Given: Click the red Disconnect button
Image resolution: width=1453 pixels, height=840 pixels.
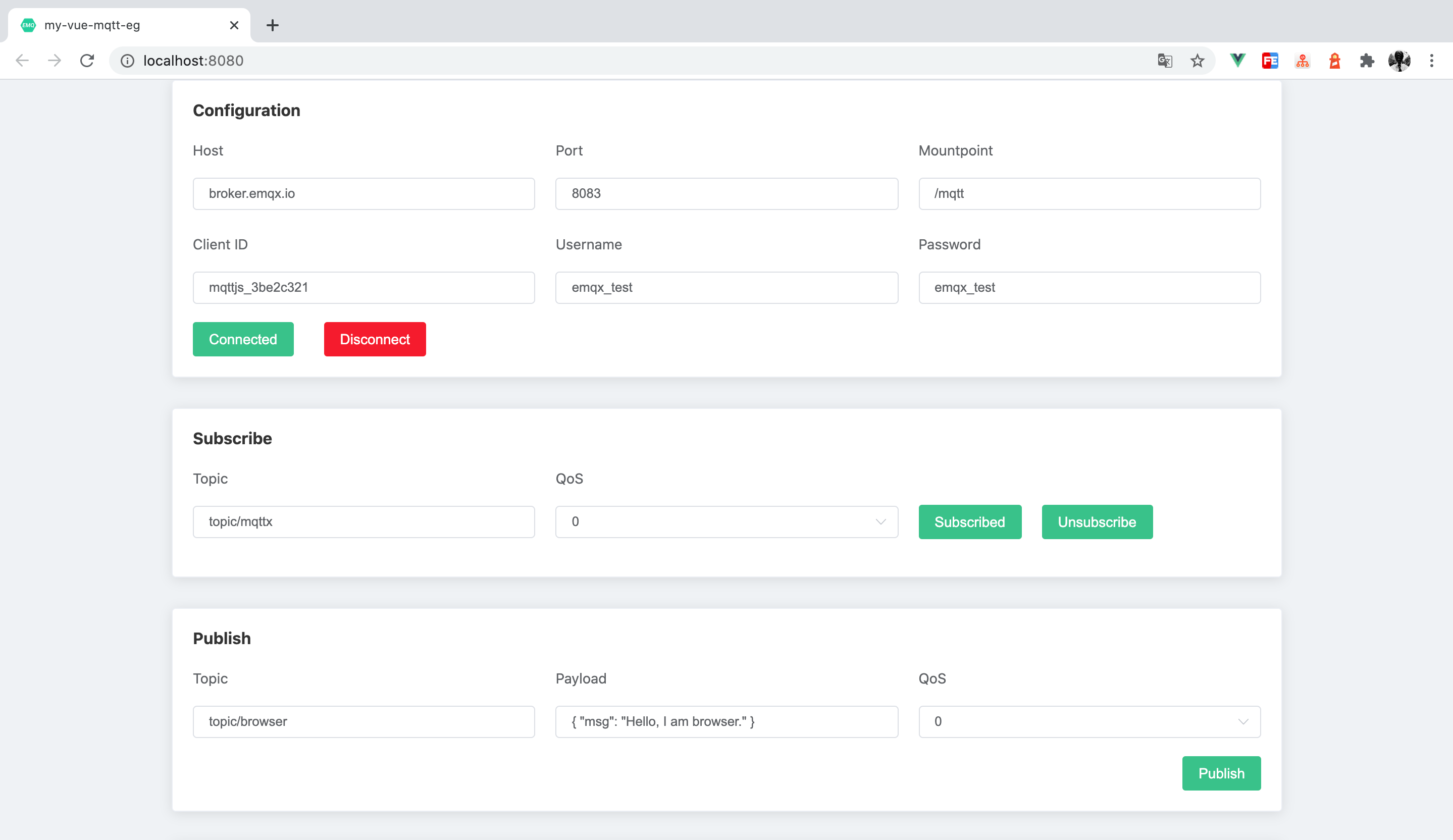Looking at the screenshot, I should click(x=375, y=339).
